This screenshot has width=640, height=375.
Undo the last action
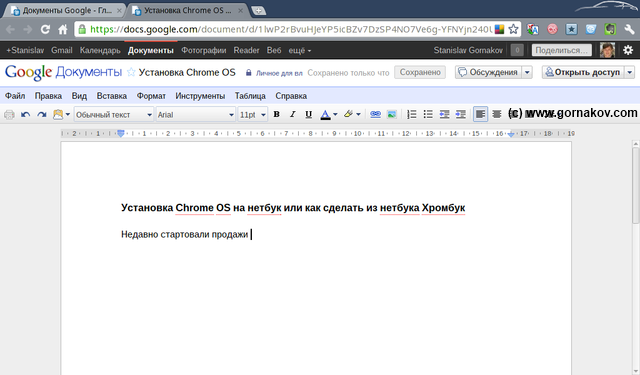(x=25, y=115)
